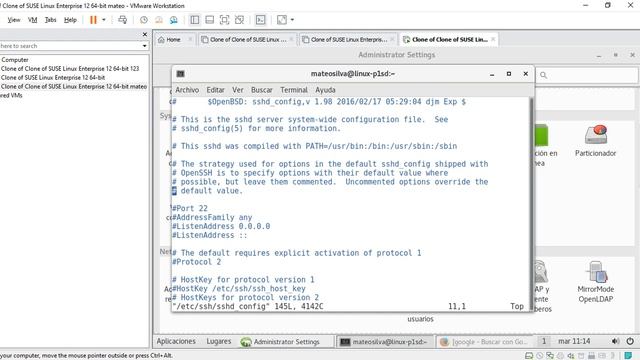
Task: Switch to Google Firefox taskbar button
Action: [484, 342]
